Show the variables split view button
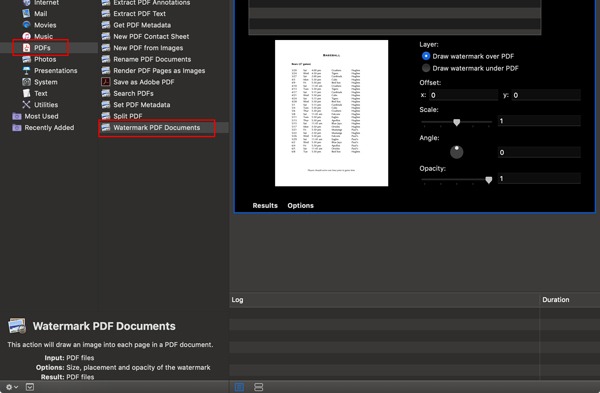This screenshot has width=600, height=393. (x=259, y=387)
